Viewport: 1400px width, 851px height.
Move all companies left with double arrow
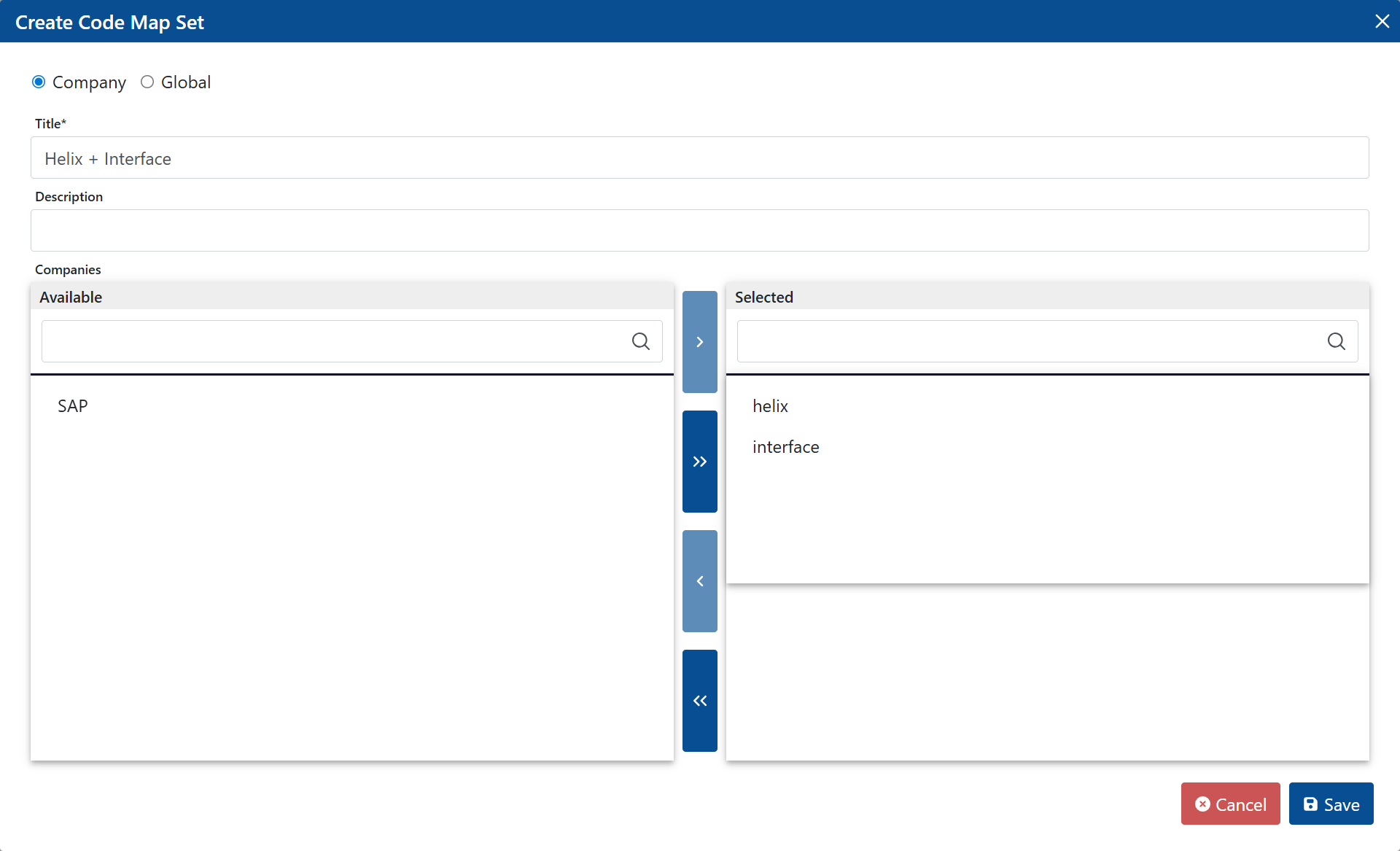point(699,701)
